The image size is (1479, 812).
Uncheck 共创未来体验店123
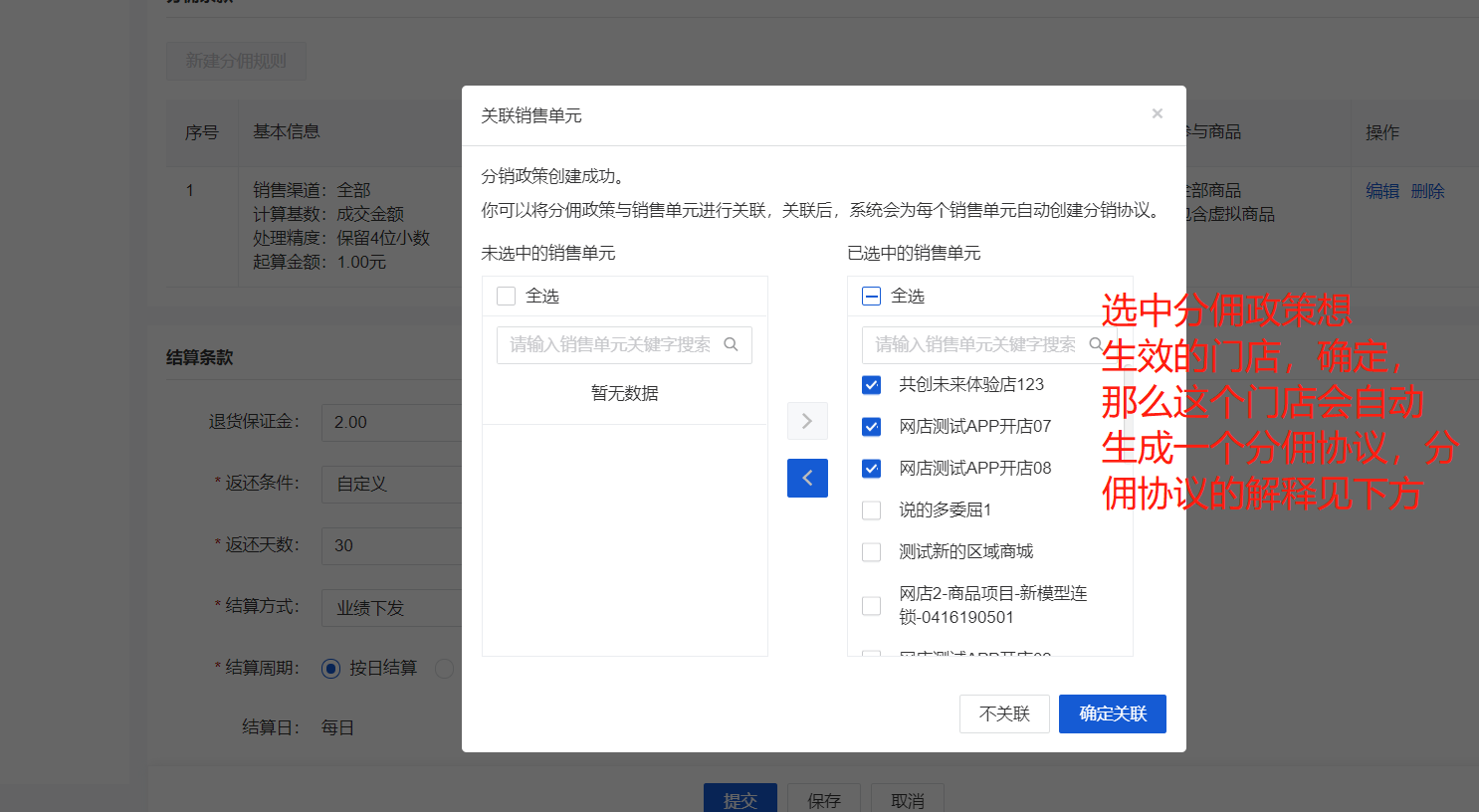872,385
